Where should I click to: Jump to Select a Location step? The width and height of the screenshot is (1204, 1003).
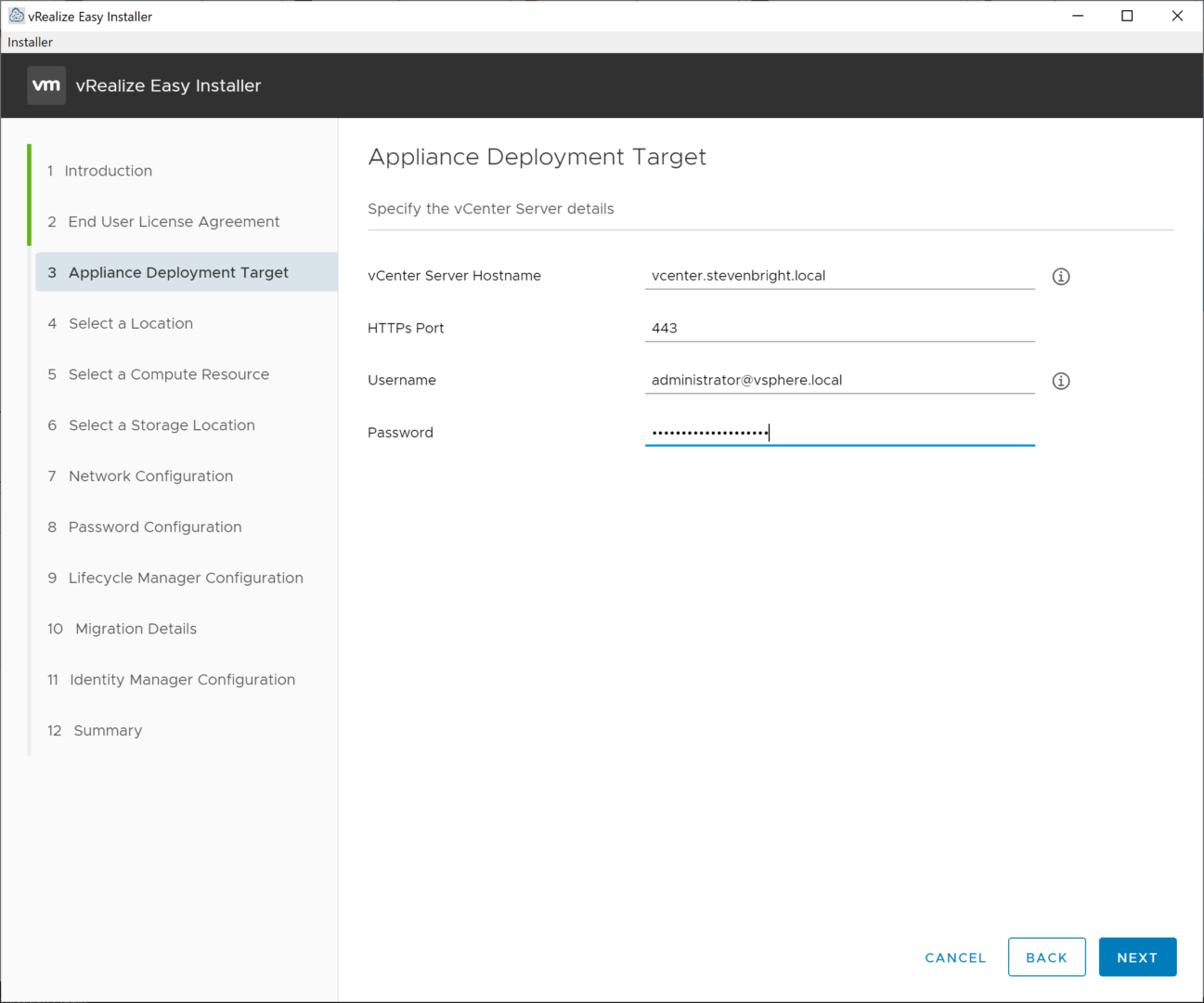click(x=131, y=323)
